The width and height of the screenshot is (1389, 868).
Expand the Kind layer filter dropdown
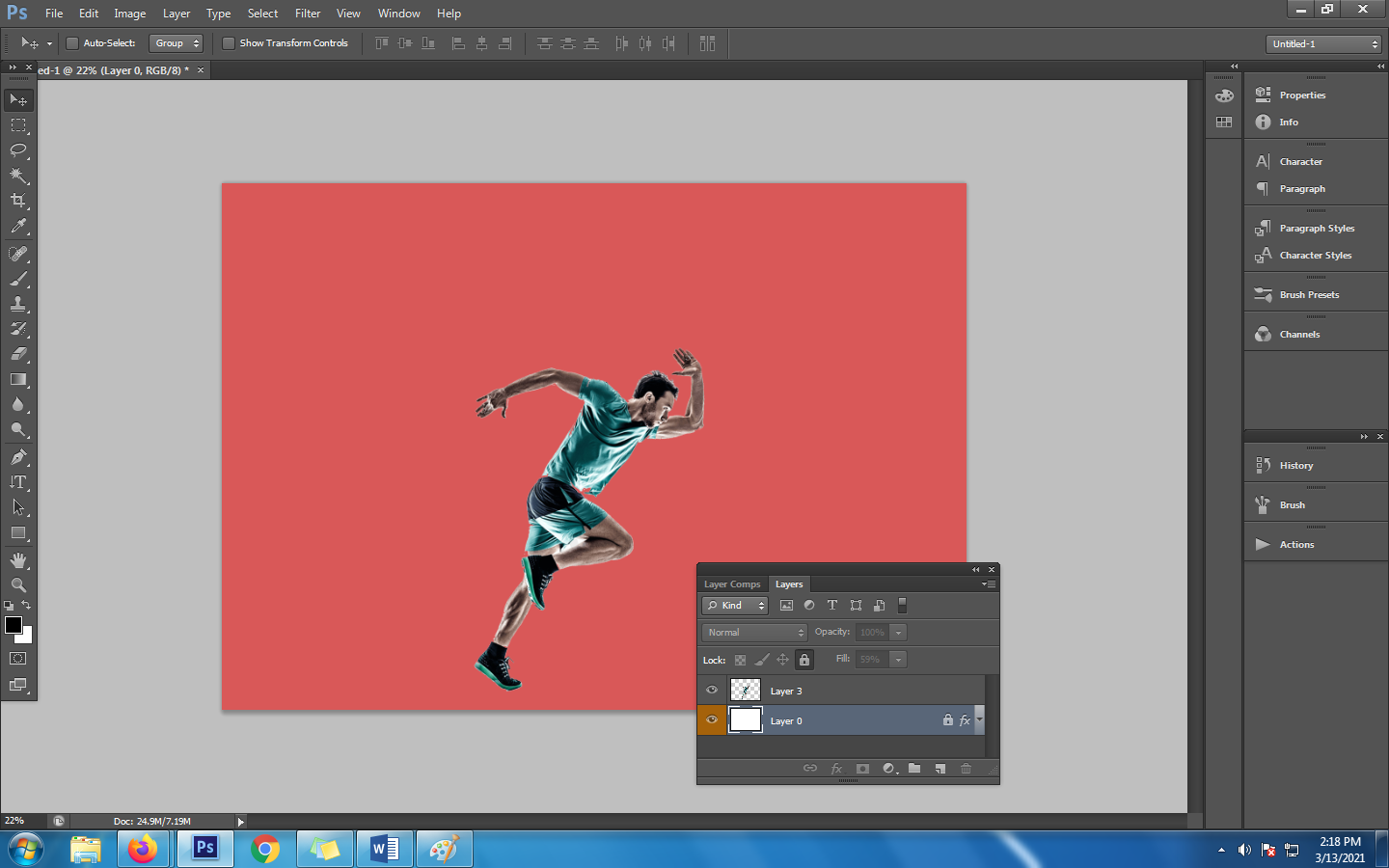(735, 606)
